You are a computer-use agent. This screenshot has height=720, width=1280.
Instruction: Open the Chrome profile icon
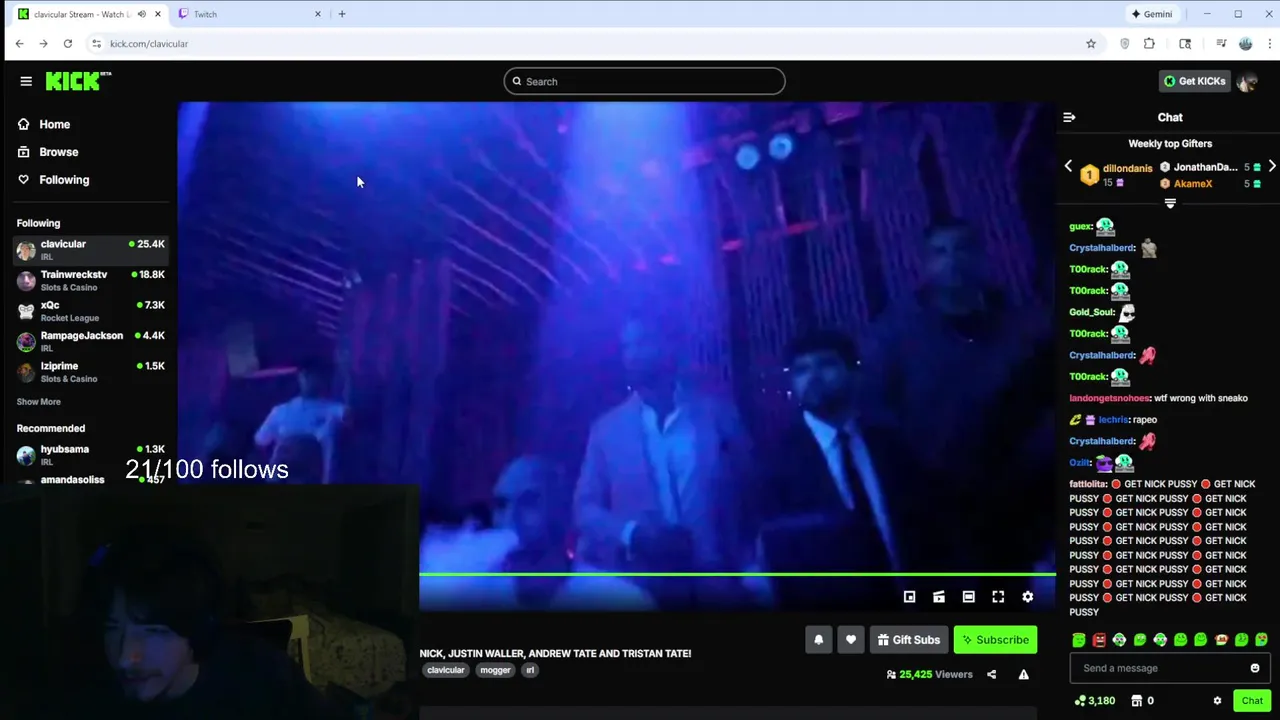pos(1245,44)
